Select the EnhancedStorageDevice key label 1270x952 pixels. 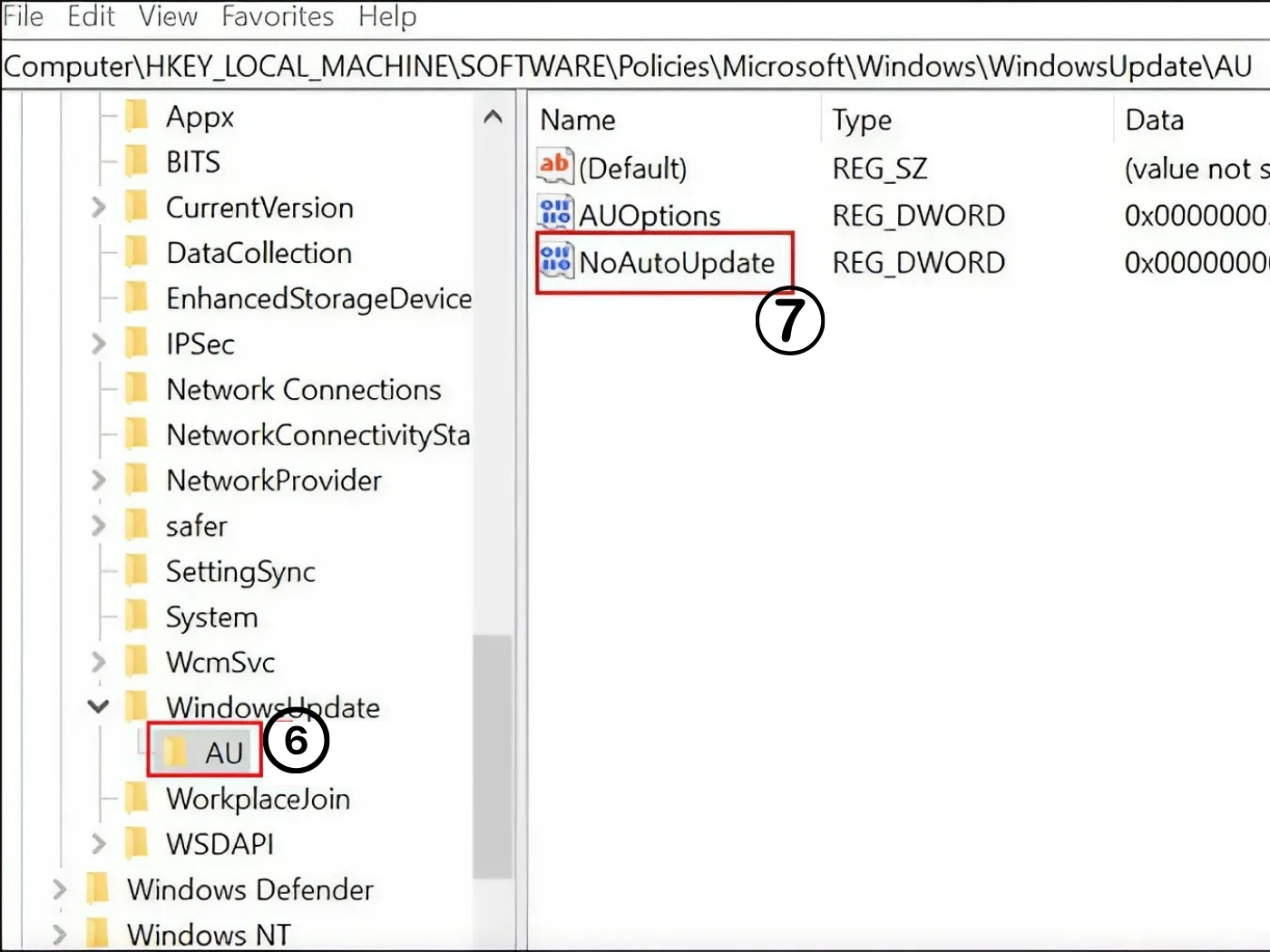pos(318,298)
